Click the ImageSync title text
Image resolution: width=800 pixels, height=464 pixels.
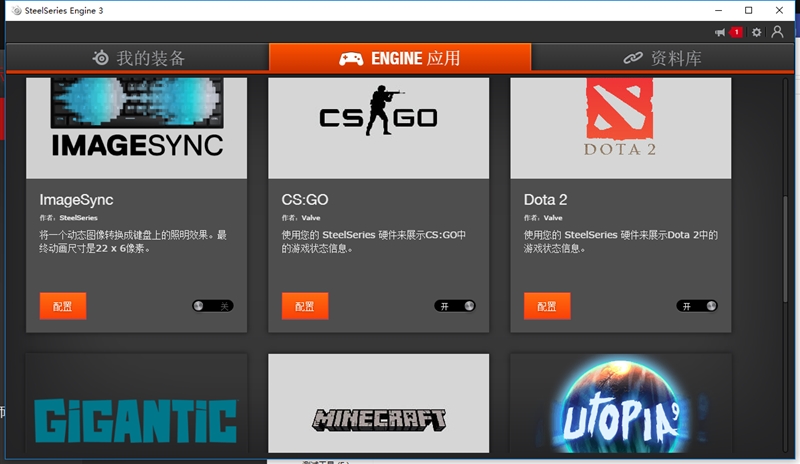76,200
